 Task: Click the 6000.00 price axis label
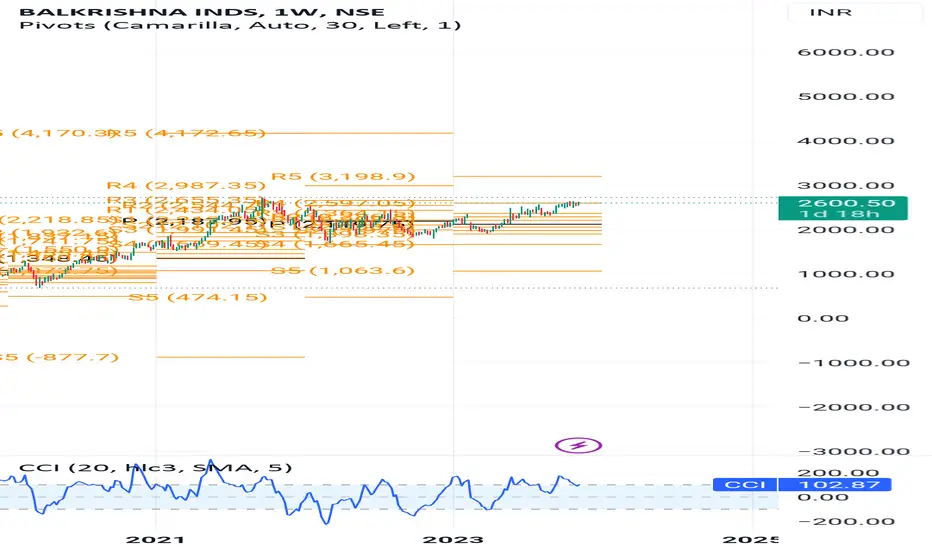(846, 52)
